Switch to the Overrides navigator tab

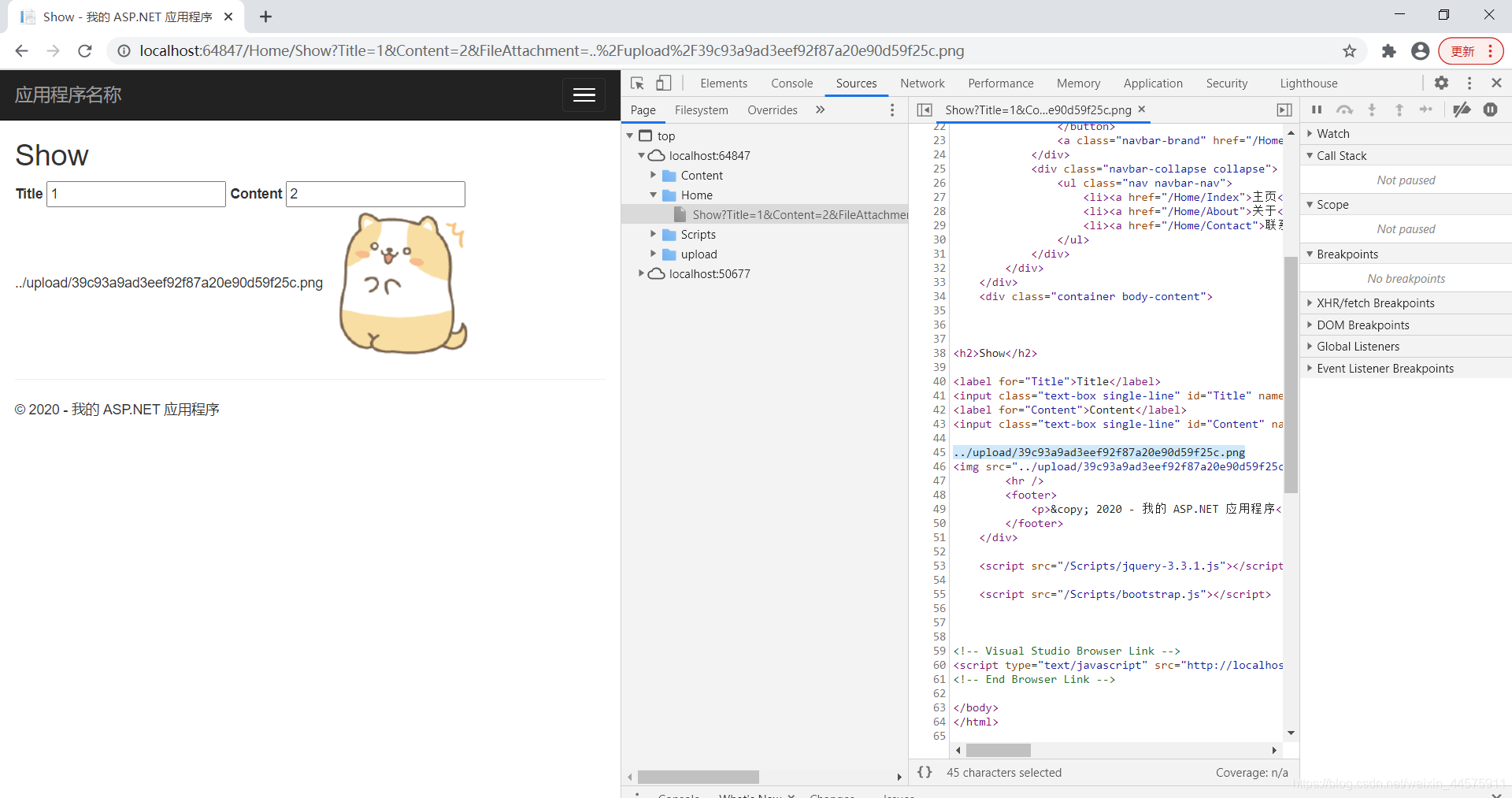pyautogui.click(x=772, y=110)
